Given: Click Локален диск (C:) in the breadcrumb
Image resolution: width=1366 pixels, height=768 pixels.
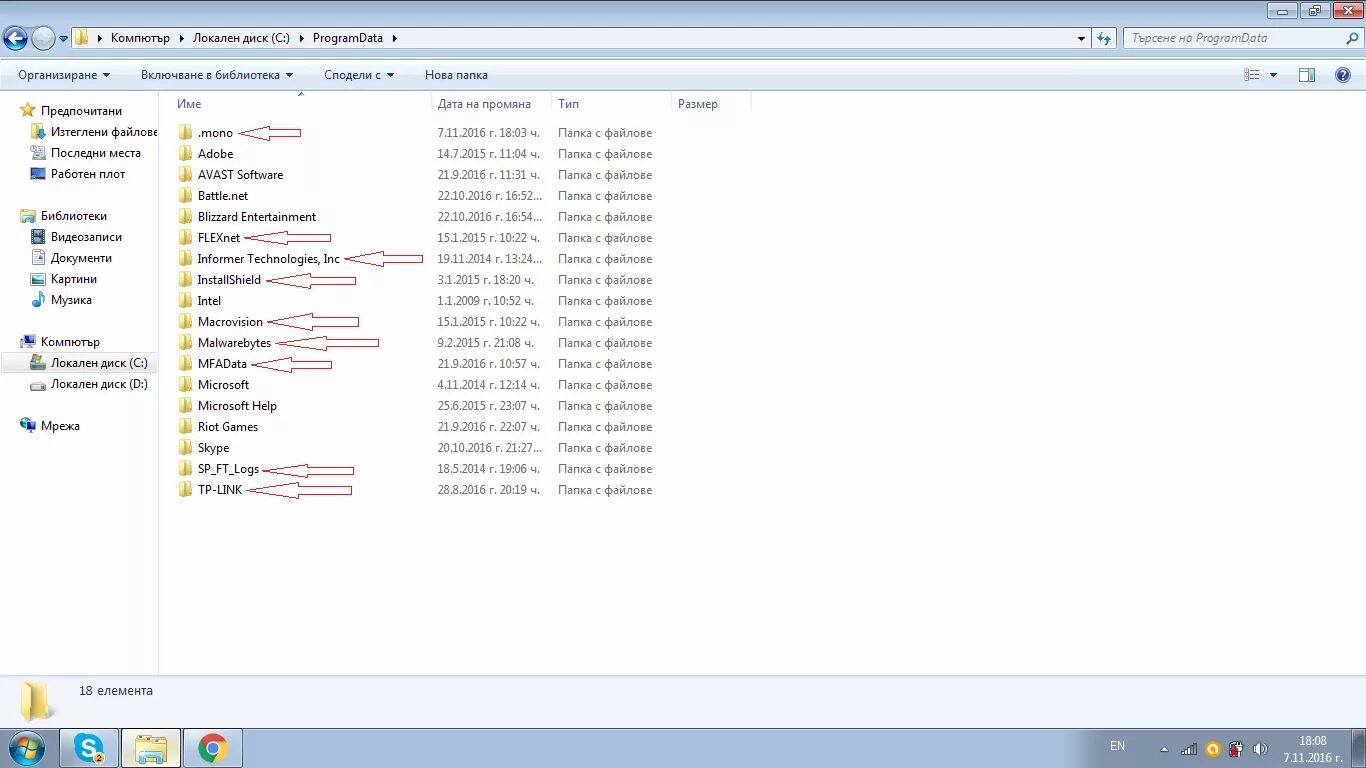Looking at the screenshot, I should [x=241, y=38].
